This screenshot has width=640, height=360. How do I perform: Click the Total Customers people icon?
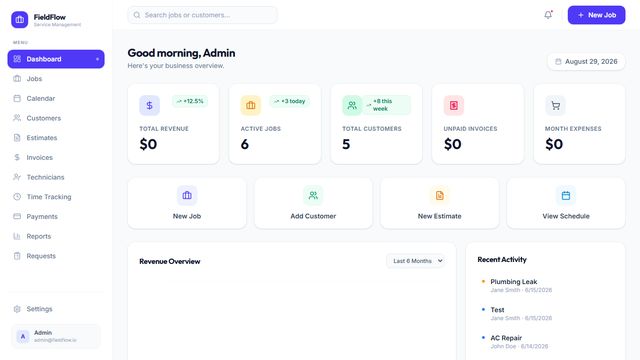tap(352, 105)
